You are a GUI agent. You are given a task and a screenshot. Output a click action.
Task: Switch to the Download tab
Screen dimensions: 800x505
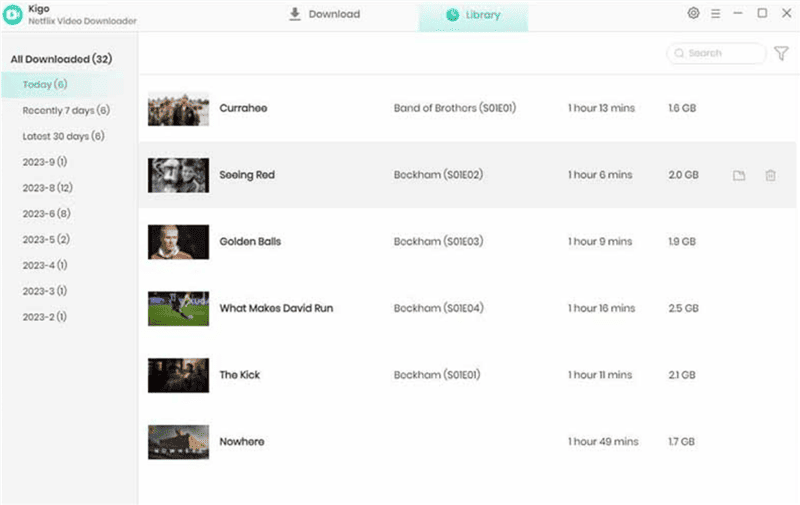pyautogui.click(x=324, y=14)
